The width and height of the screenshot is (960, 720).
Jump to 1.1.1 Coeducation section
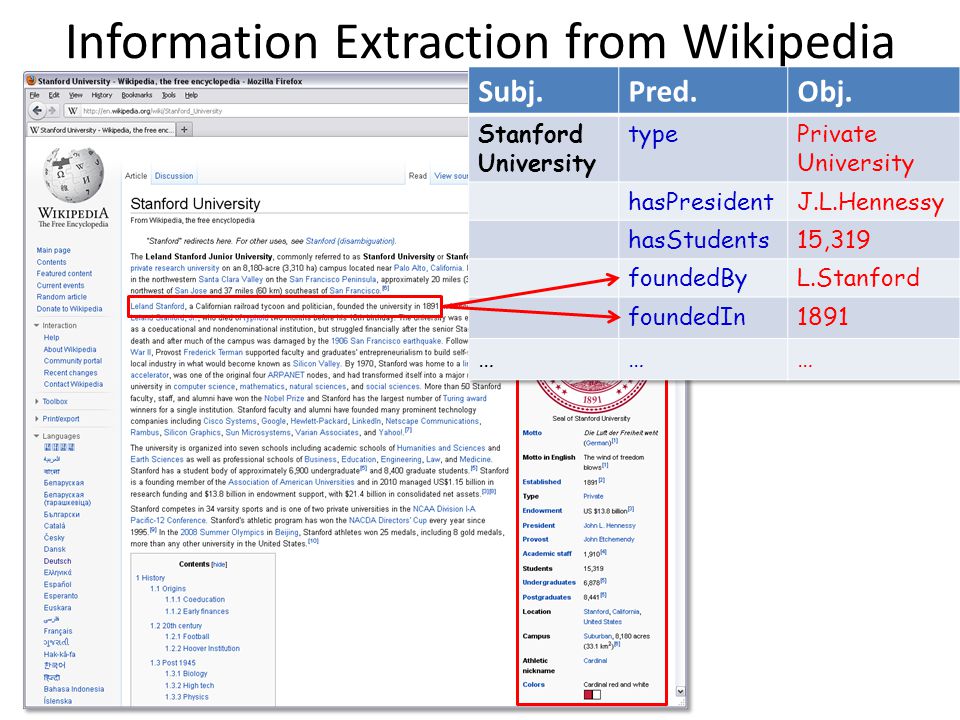tap(195, 600)
